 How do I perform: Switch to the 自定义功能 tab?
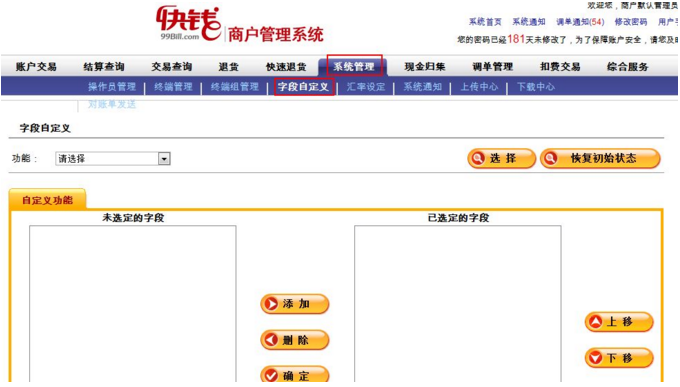pyautogui.click(x=47, y=200)
